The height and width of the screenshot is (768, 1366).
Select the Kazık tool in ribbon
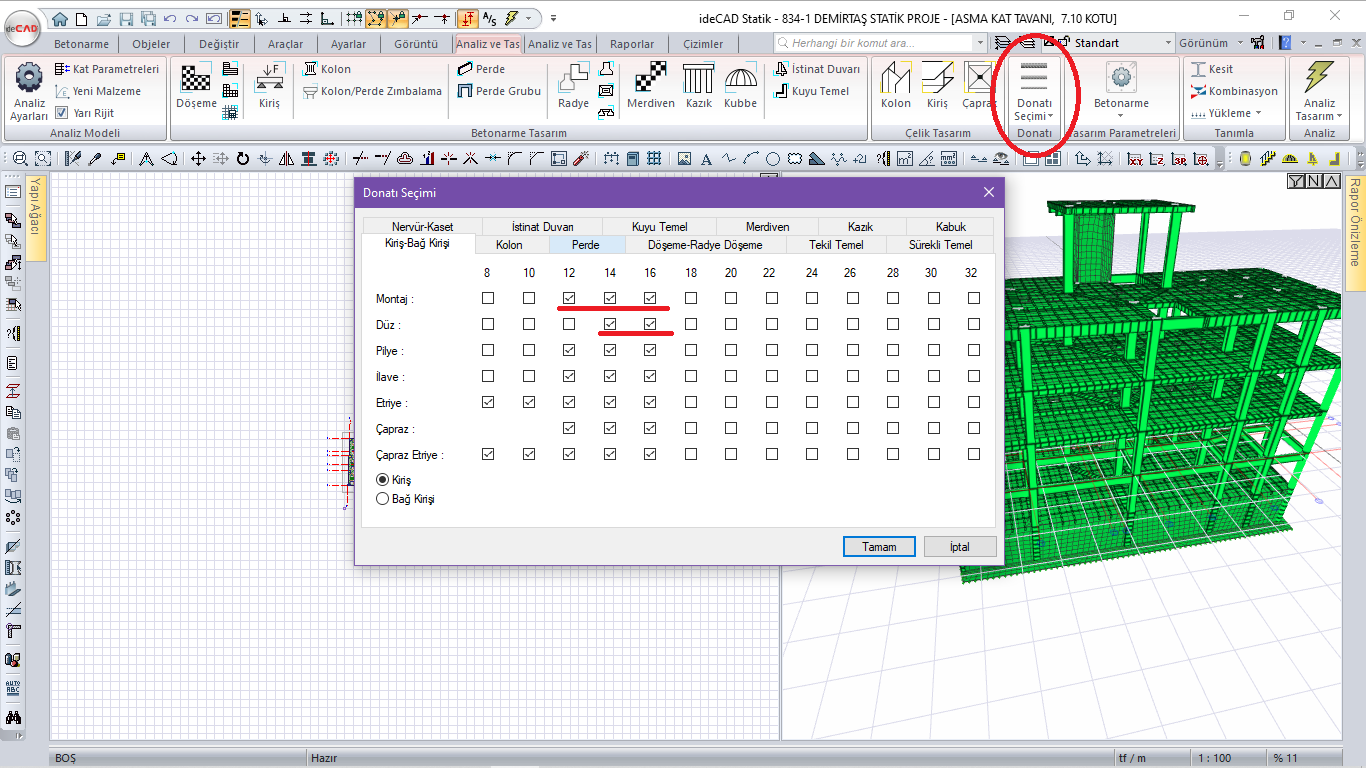coord(699,85)
